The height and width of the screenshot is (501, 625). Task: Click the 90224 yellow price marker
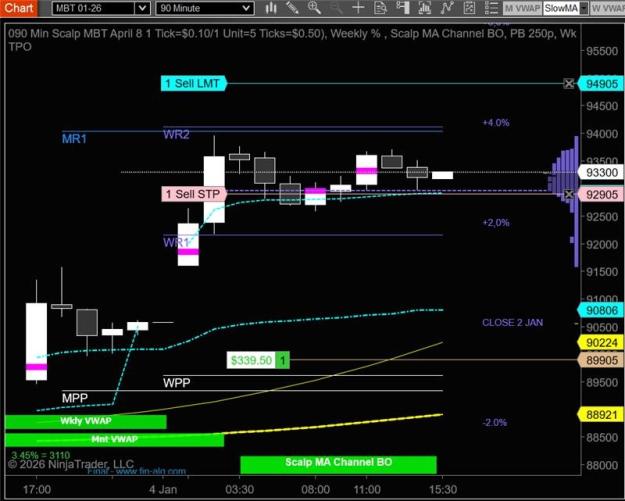point(601,343)
